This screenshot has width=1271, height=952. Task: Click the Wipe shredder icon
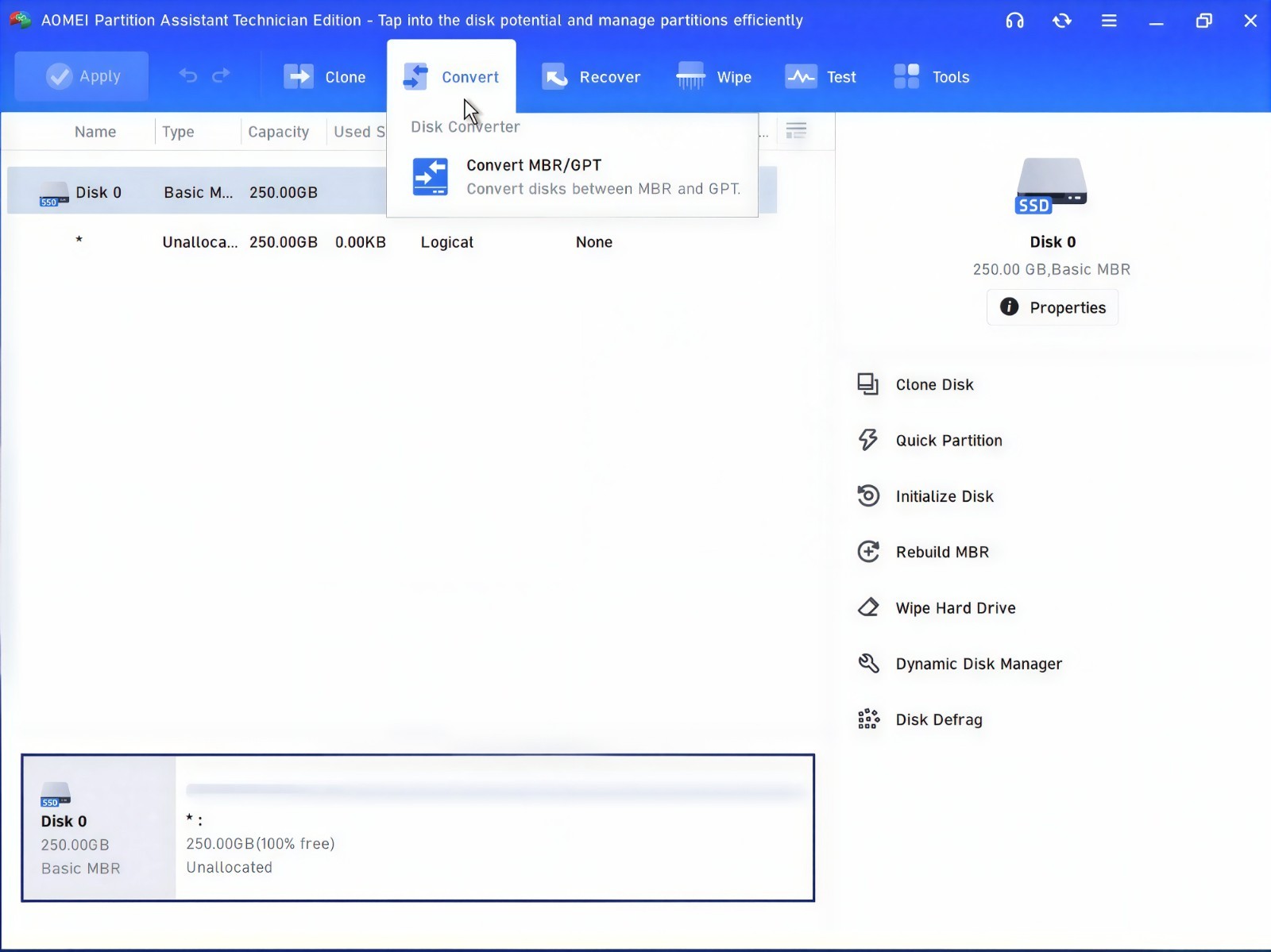[690, 77]
